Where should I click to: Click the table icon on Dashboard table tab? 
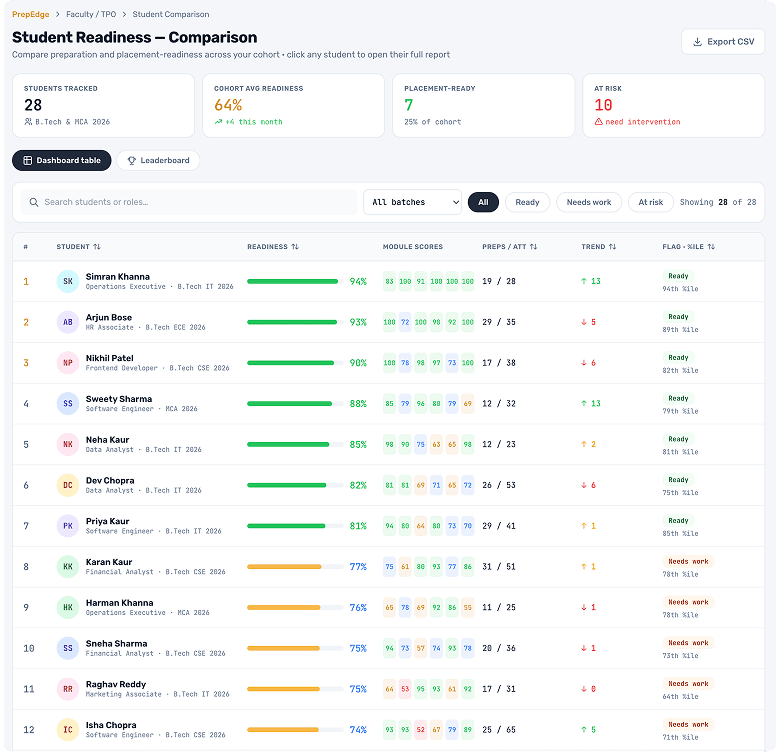click(28, 160)
